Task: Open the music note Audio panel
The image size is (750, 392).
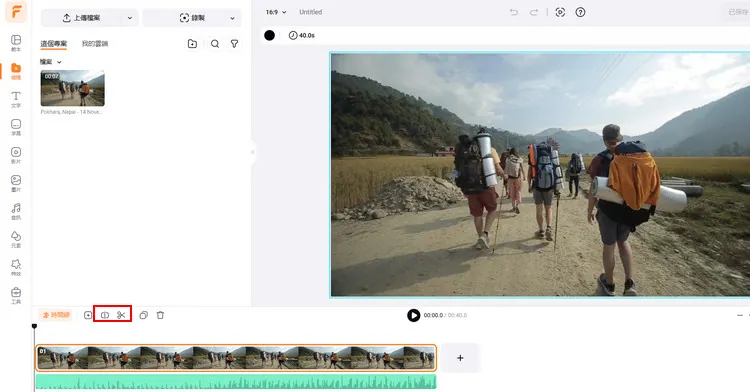Action: pos(16,211)
